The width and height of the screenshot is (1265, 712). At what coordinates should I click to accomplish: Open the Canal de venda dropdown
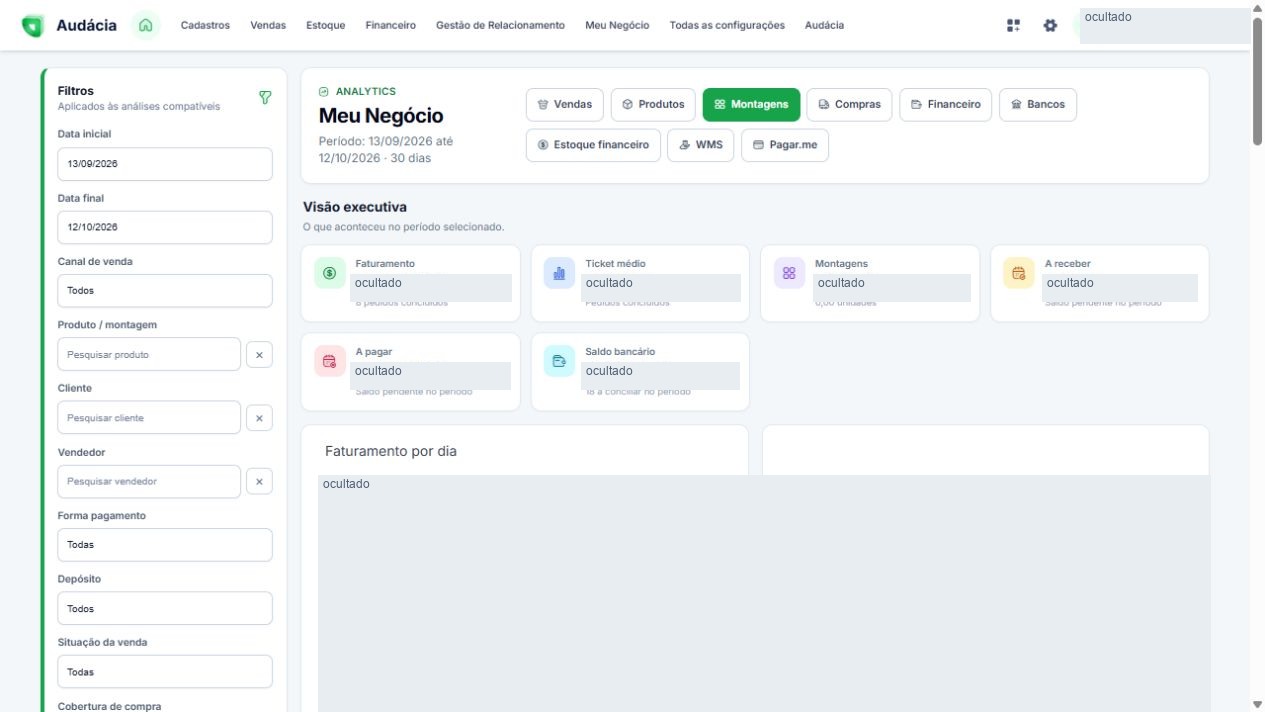click(x=165, y=291)
